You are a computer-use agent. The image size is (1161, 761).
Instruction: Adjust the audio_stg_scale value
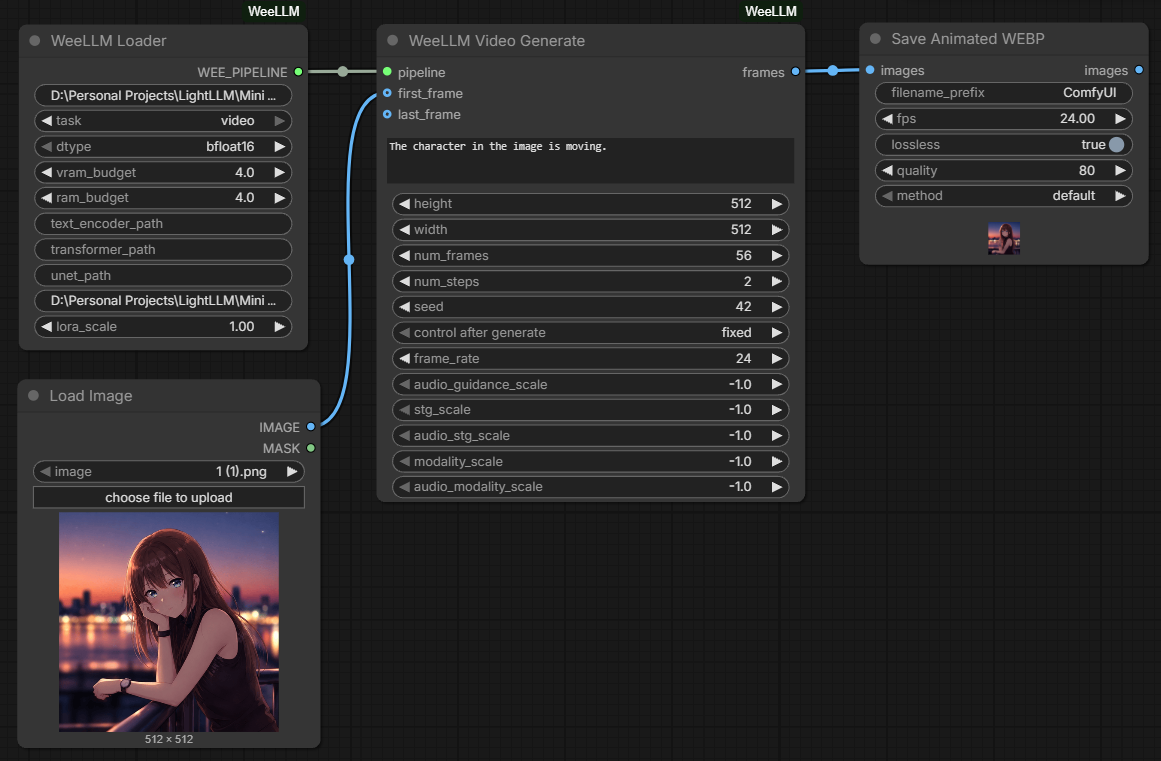590,435
